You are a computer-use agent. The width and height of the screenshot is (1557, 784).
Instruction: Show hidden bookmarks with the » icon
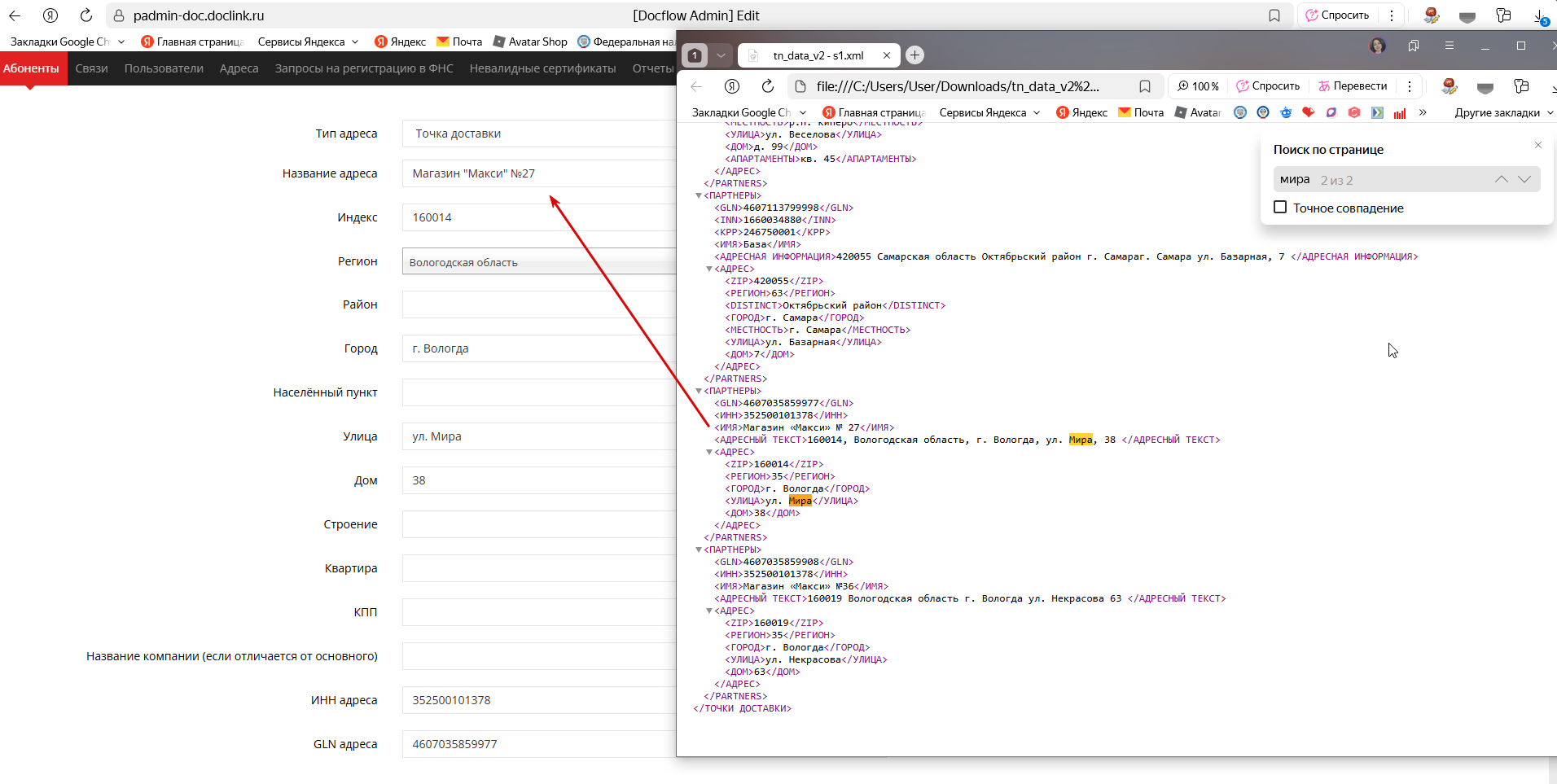pos(1423,112)
